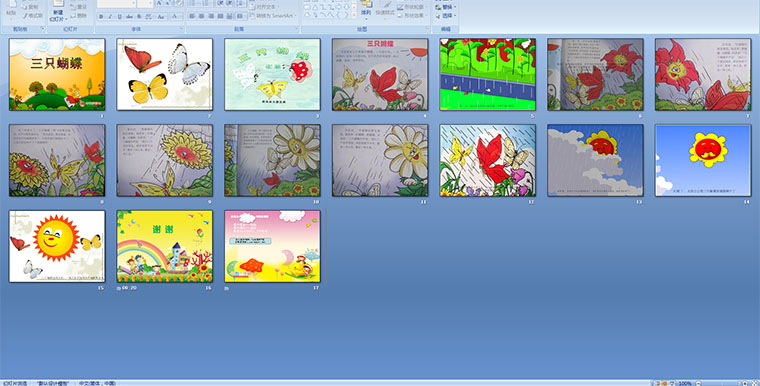Click the zoom slider in the status bar
The height and width of the screenshot is (386, 760).
point(722,384)
